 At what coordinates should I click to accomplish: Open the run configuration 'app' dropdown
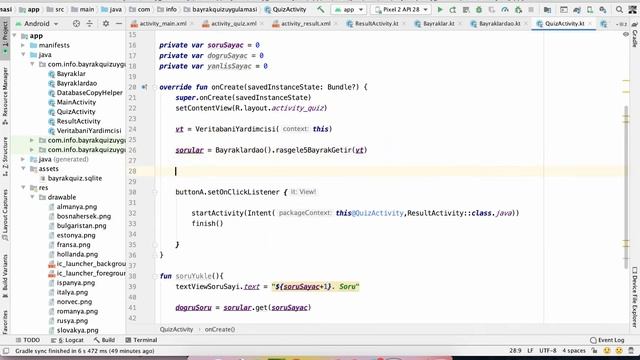pos(349,9)
